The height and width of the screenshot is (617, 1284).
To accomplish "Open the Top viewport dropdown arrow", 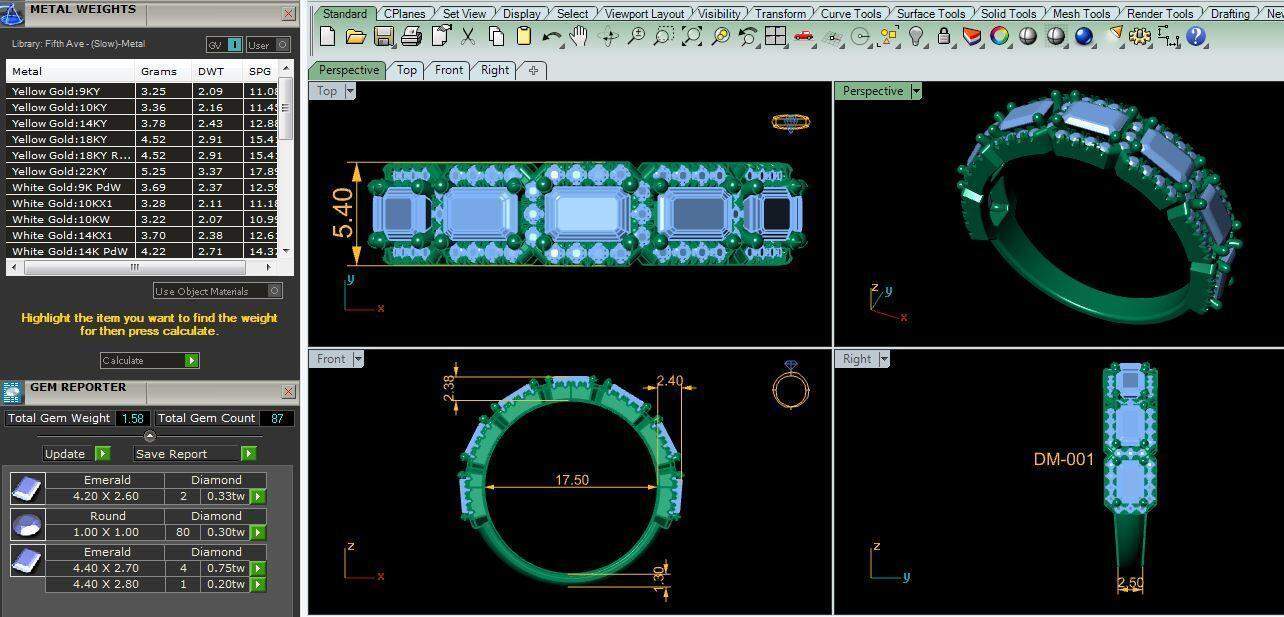I will click(x=350, y=91).
